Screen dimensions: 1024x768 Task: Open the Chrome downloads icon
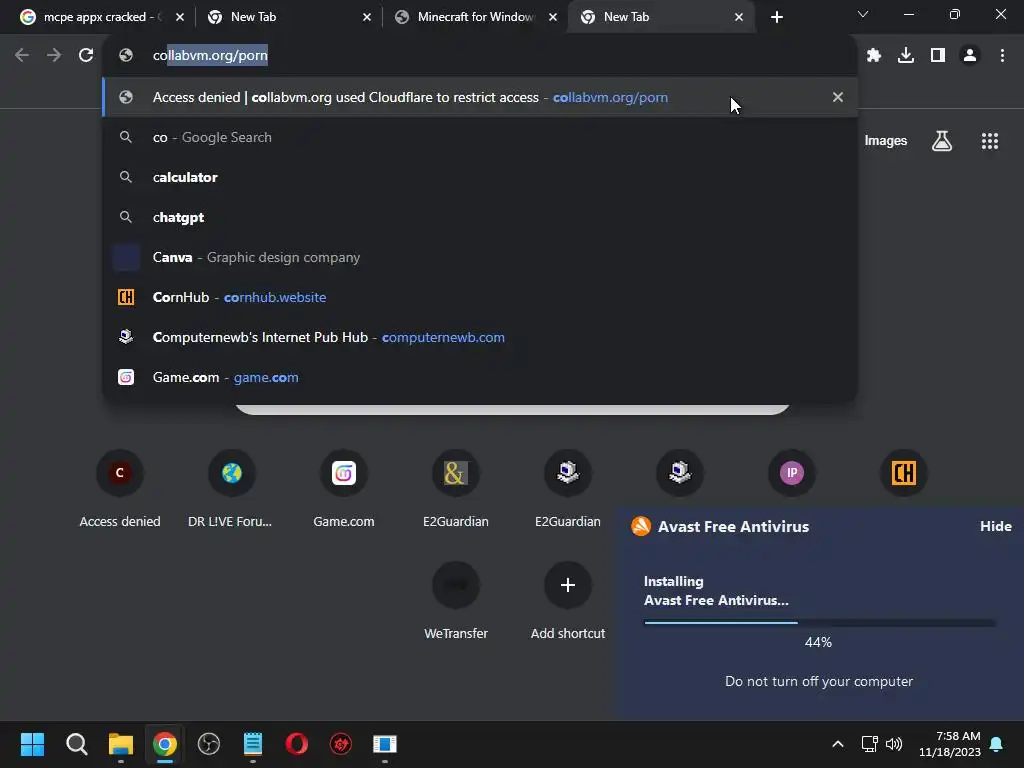pyautogui.click(x=906, y=55)
